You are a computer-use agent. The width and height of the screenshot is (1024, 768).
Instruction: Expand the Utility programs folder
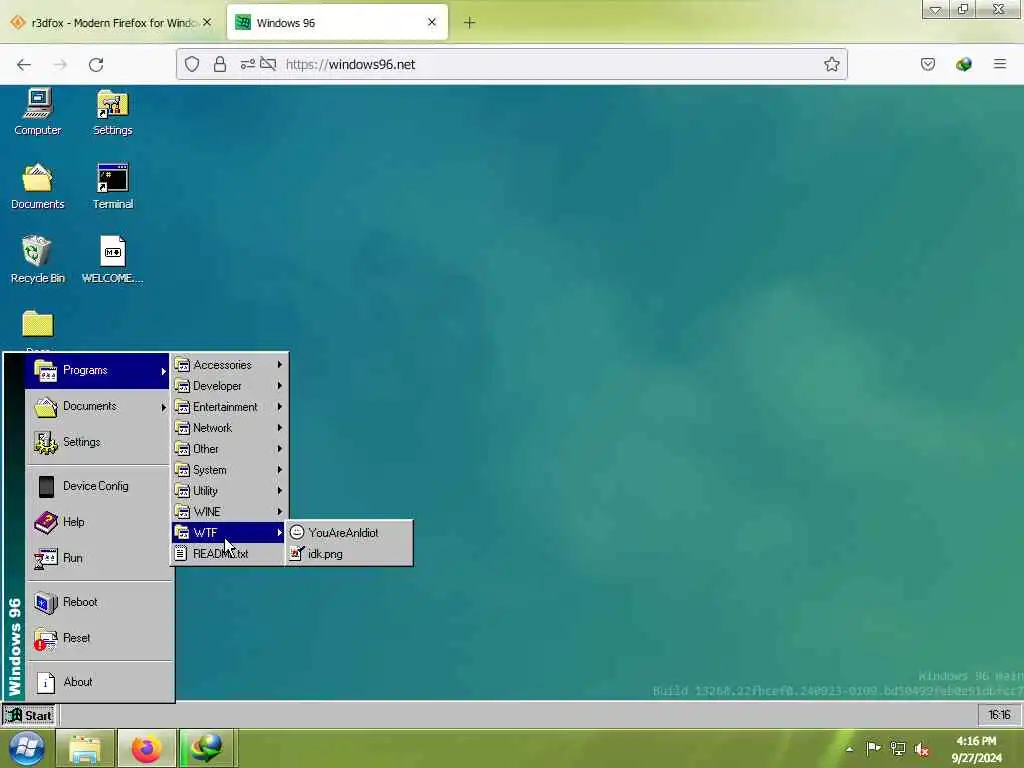[229, 490]
